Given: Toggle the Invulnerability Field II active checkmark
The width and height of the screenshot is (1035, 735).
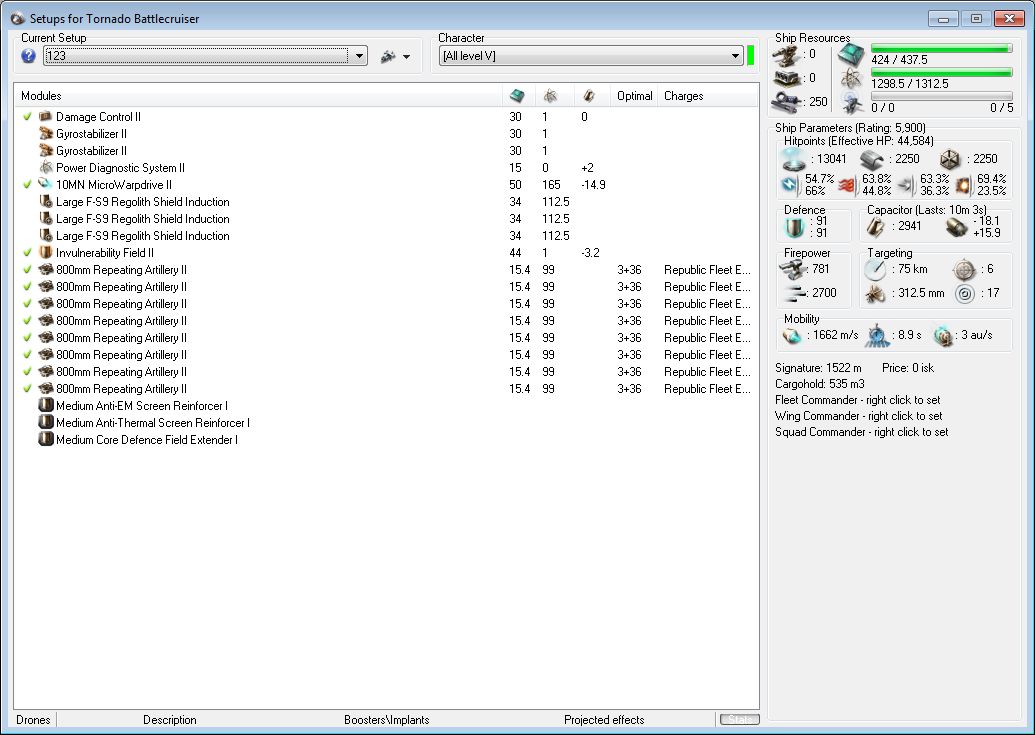Looking at the screenshot, I should click(x=27, y=253).
